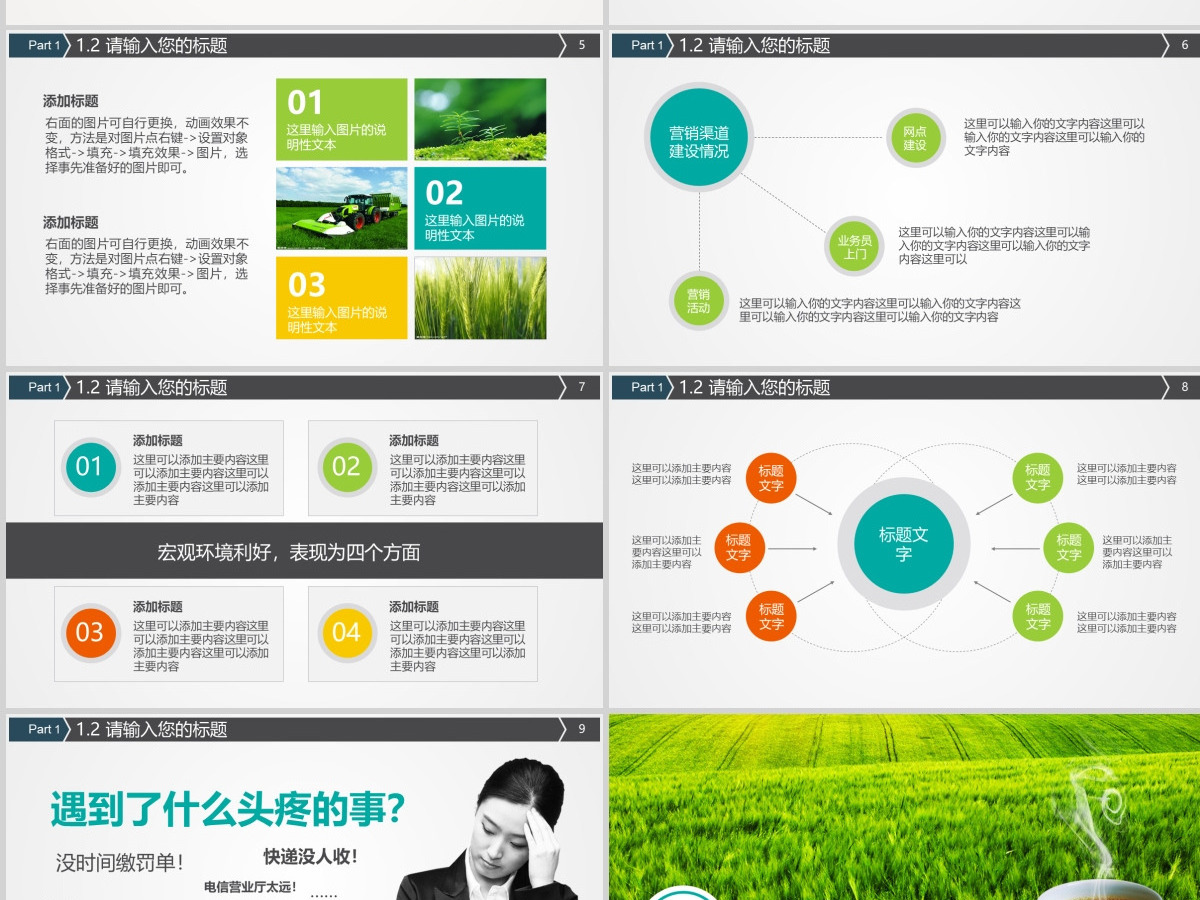
Task: Click the green 01 tile on slide 5
Action: [x=342, y=119]
